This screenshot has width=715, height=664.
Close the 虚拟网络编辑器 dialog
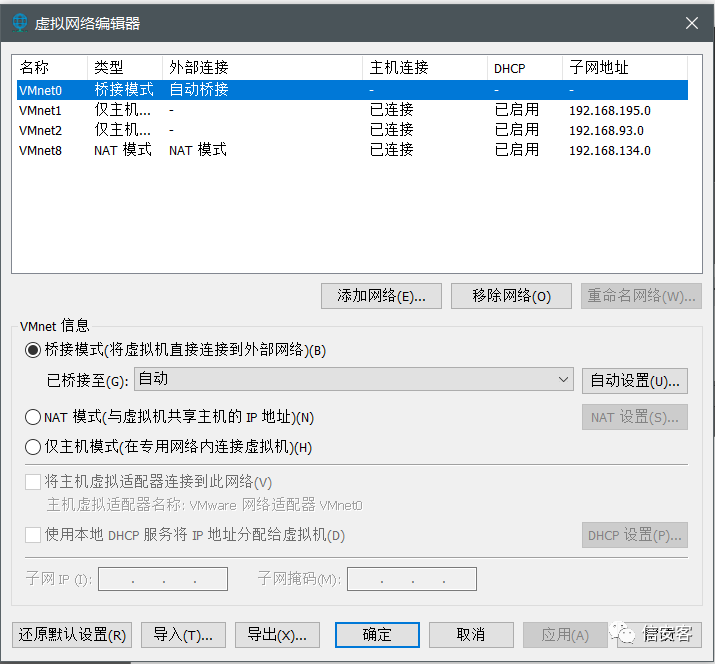692,23
